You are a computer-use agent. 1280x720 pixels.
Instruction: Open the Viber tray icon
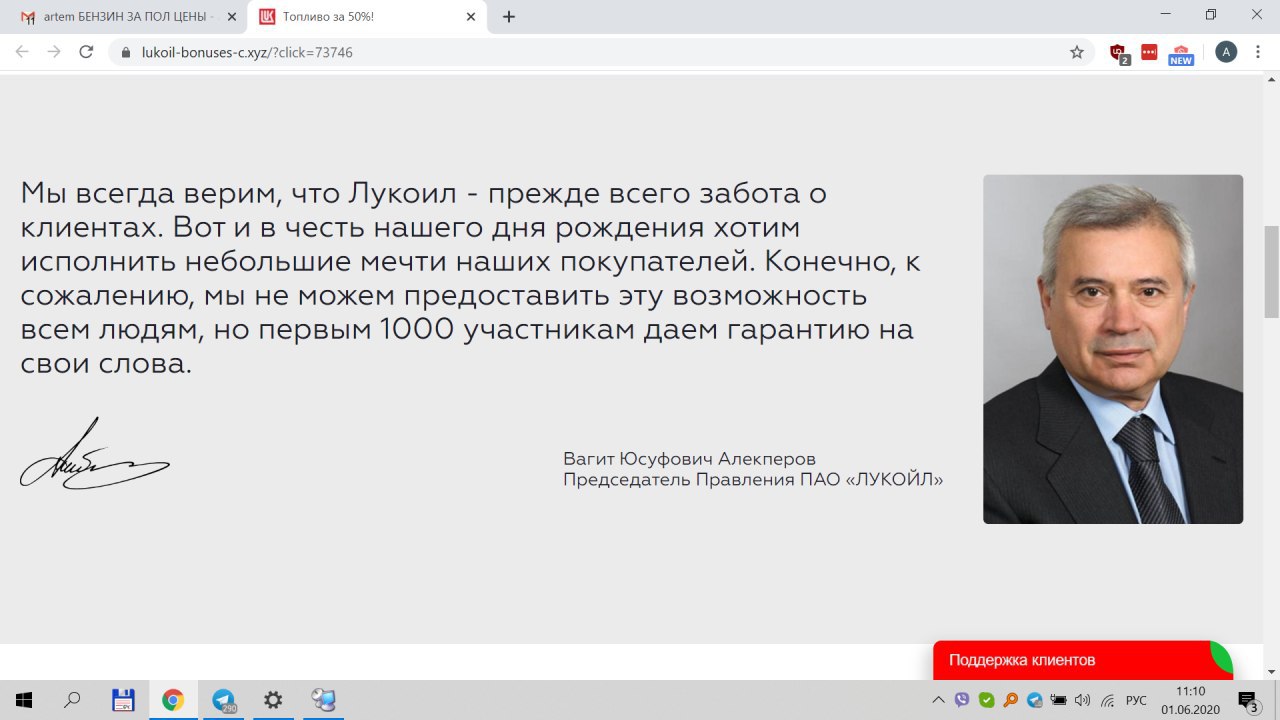pyautogui.click(x=962, y=700)
